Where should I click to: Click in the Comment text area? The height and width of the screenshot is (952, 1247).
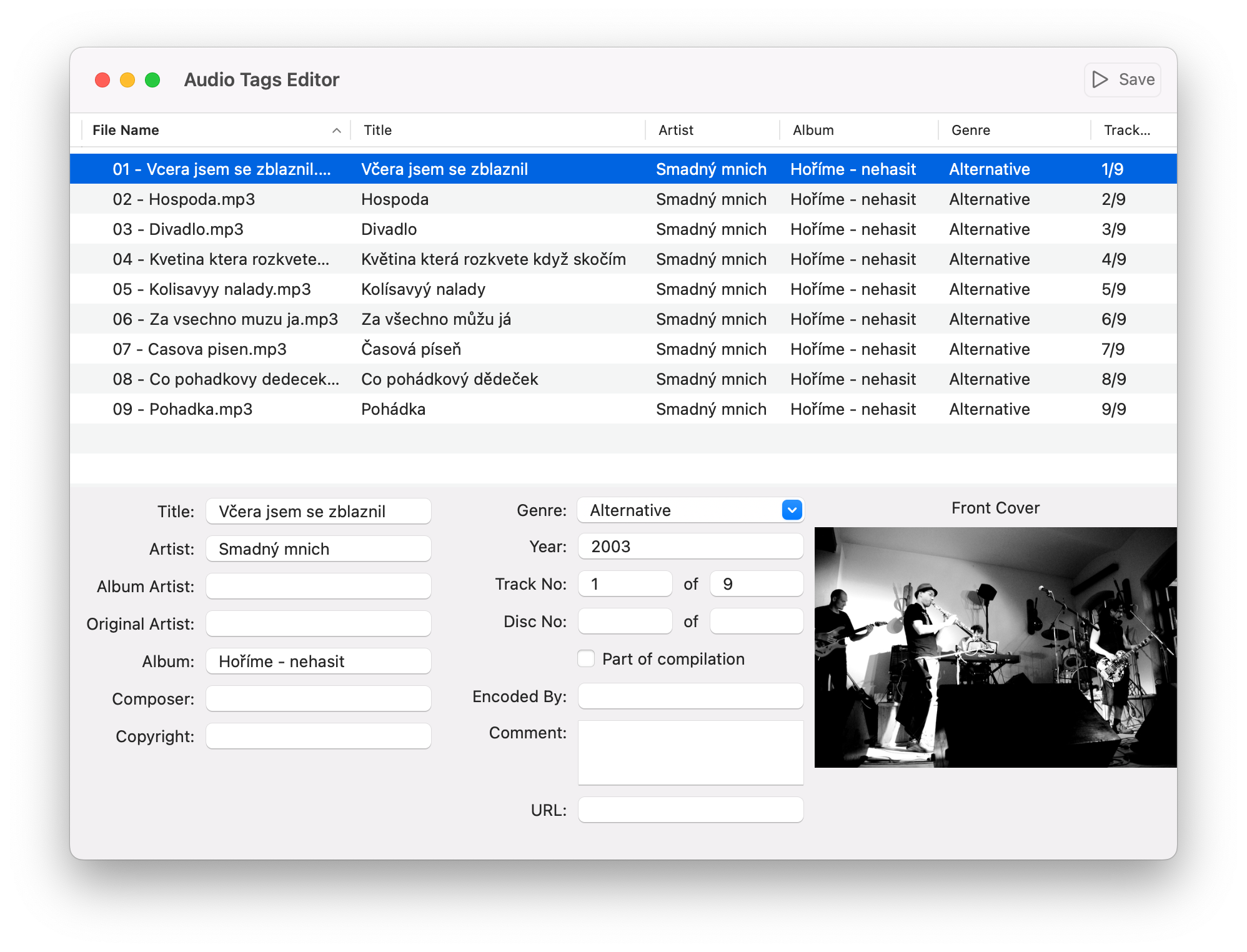coord(690,752)
